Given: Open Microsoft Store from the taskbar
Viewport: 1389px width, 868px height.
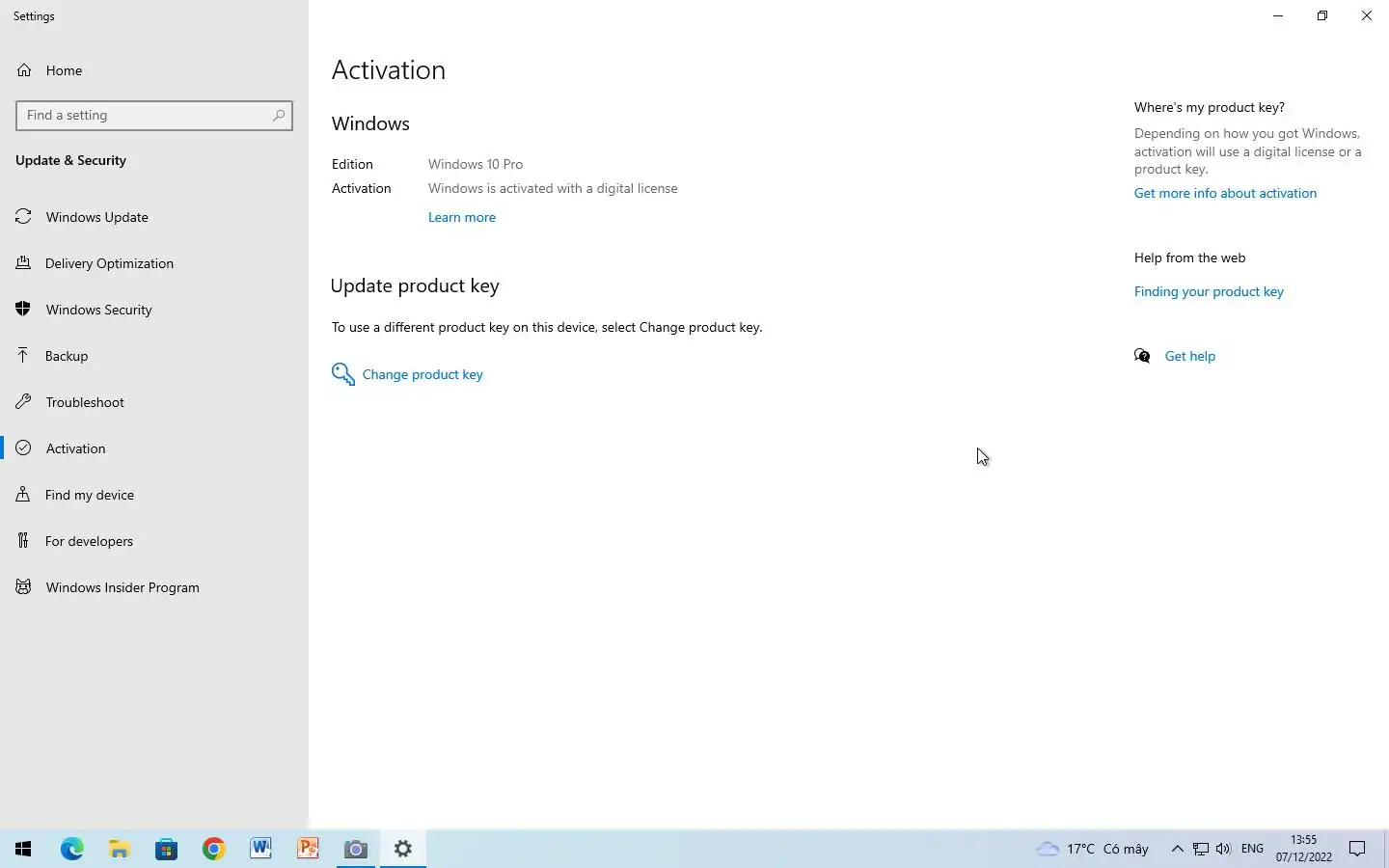Looking at the screenshot, I should (166, 849).
